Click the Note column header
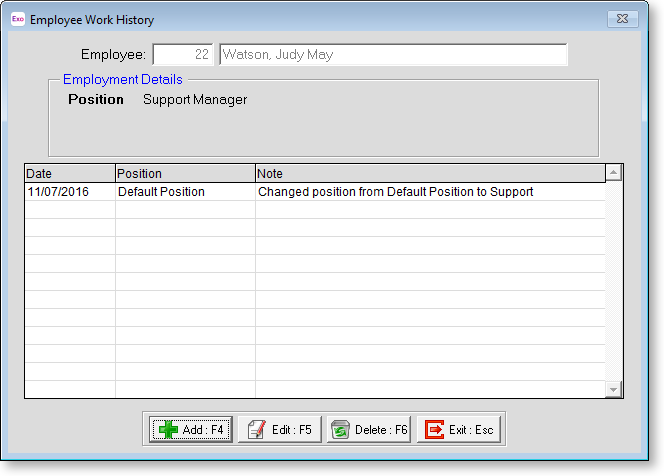The image size is (664, 476). [430, 174]
